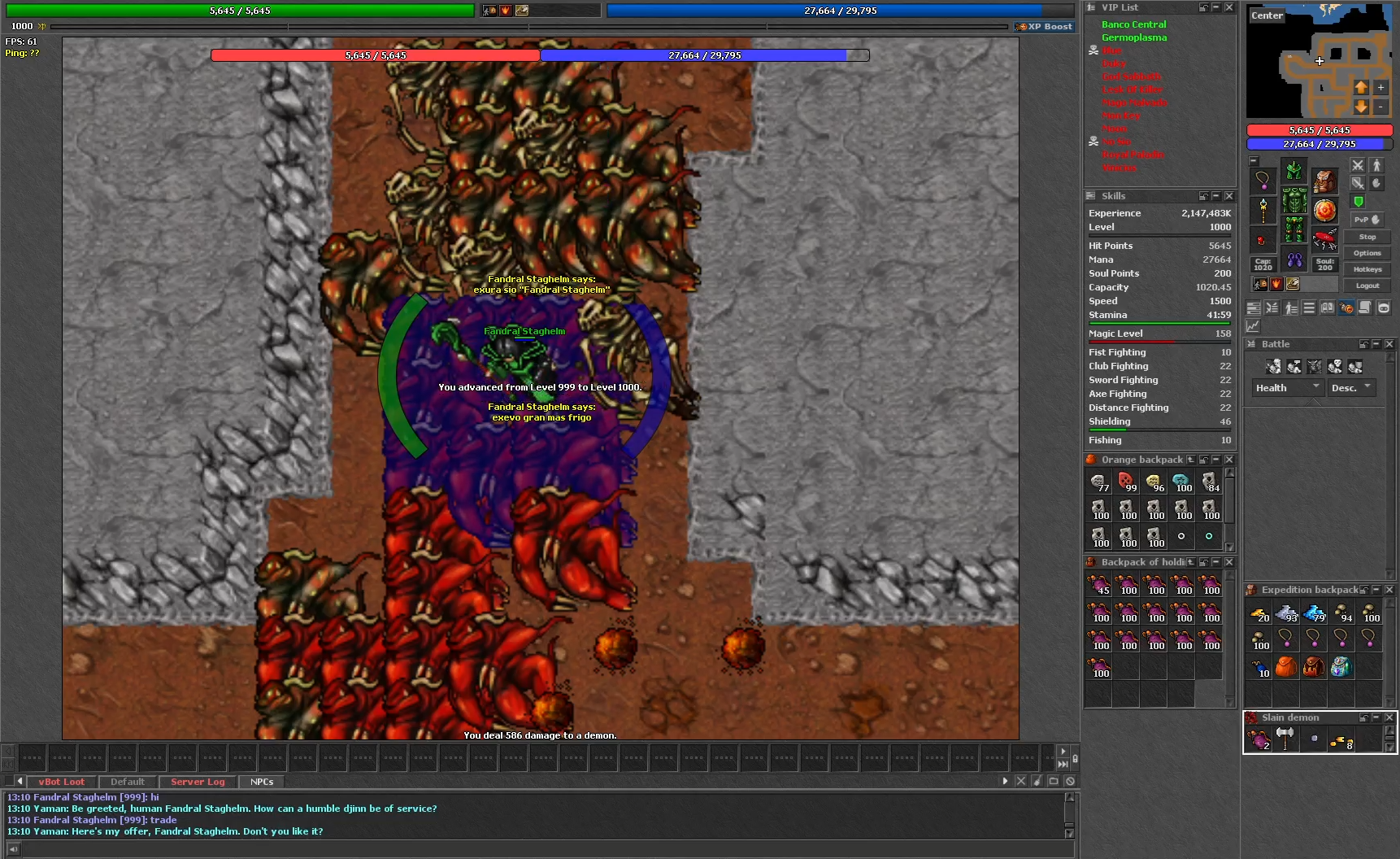Open the Desc. order dropdown
Viewport: 1400px width, 859px height.
coord(1351,388)
